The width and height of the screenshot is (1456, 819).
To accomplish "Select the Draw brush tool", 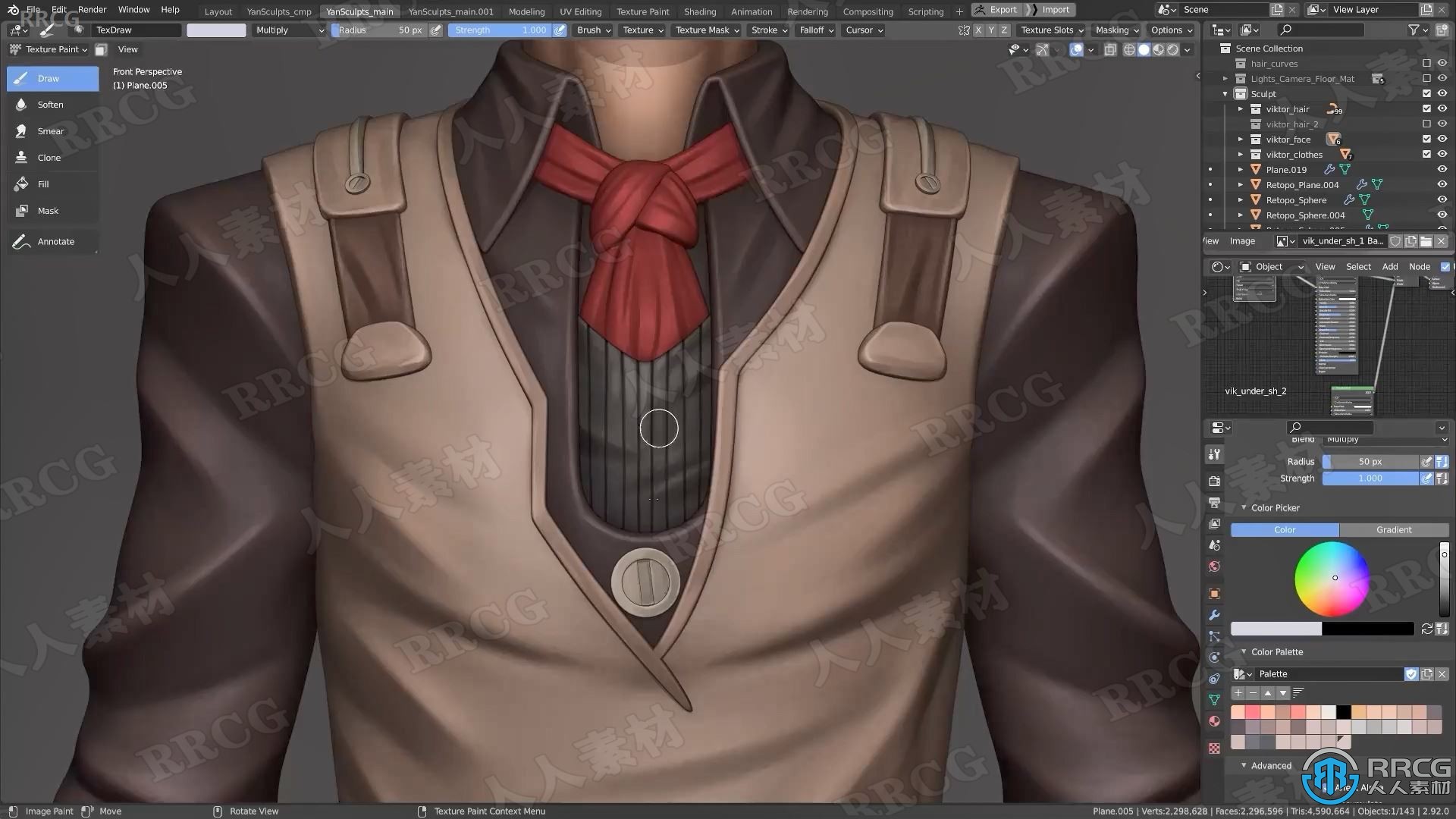I will point(52,78).
